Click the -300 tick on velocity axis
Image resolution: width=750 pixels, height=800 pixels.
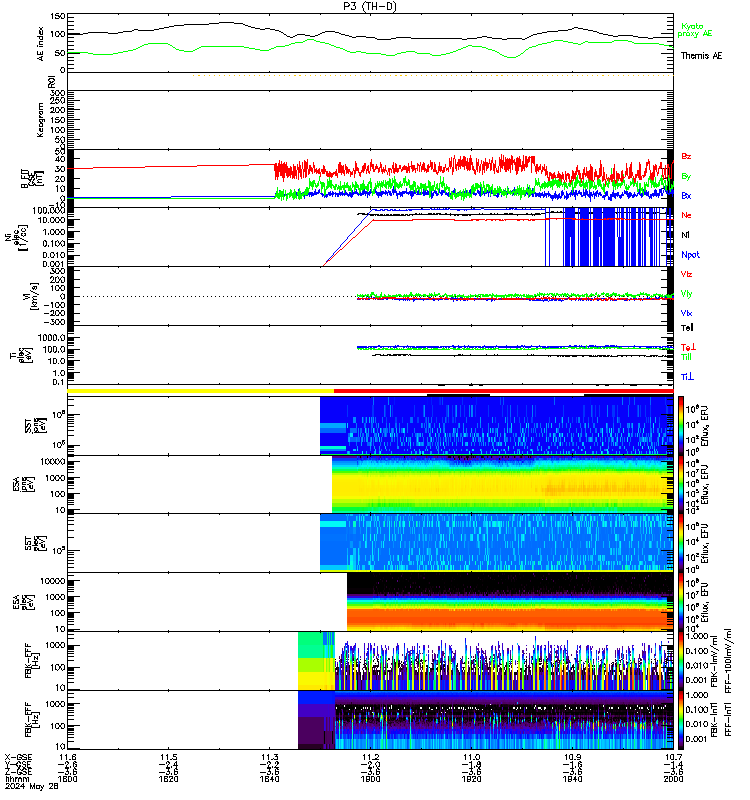(x=54, y=322)
